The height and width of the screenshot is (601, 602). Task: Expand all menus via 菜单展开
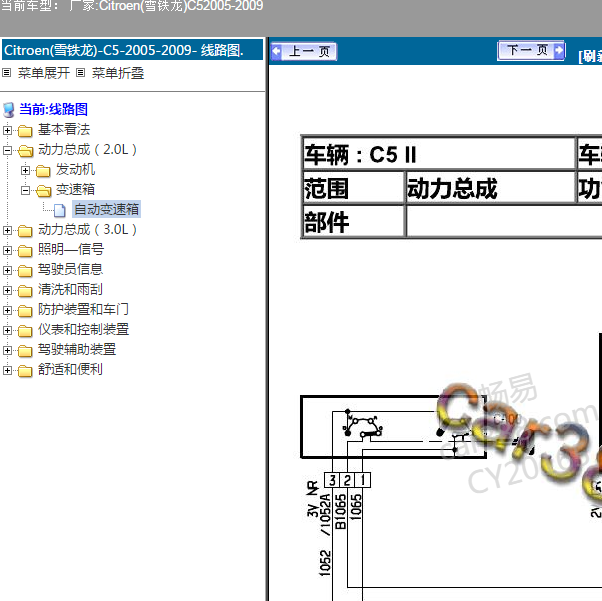44,73
